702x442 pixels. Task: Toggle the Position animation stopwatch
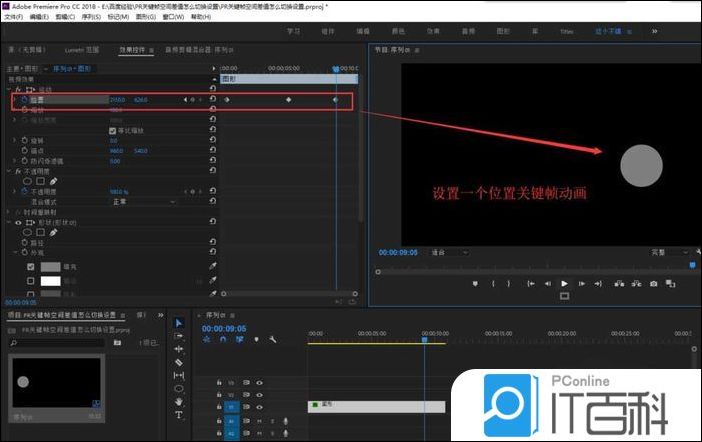(x=24, y=100)
